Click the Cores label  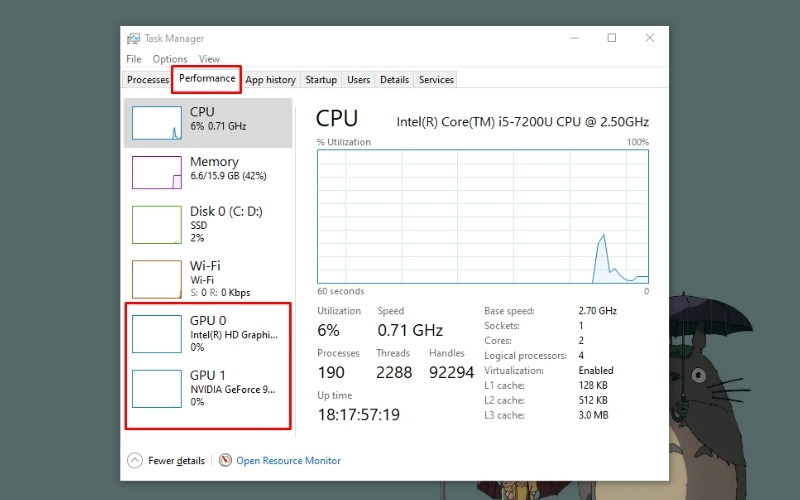[497, 340]
